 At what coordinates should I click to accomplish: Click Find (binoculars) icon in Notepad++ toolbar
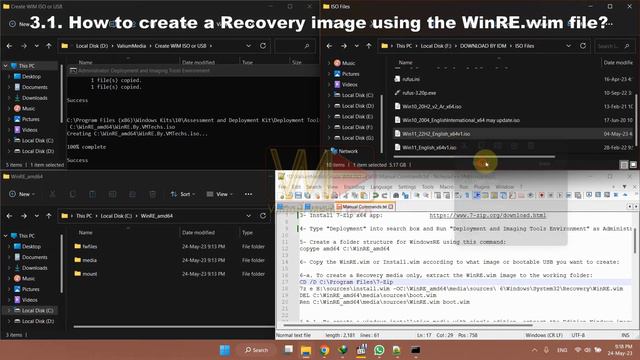[396, 196]
